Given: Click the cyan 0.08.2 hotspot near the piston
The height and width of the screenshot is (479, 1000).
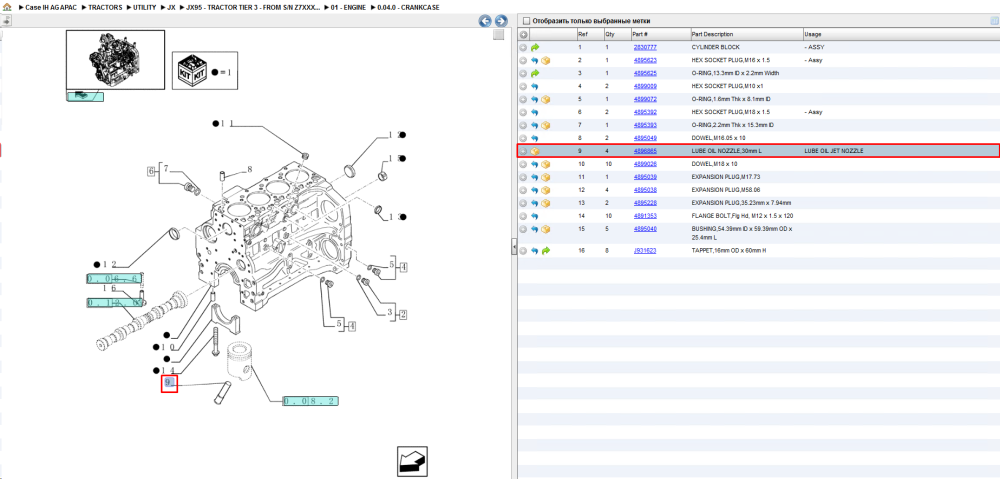Looking at the screenshot, I should (311, 401).
